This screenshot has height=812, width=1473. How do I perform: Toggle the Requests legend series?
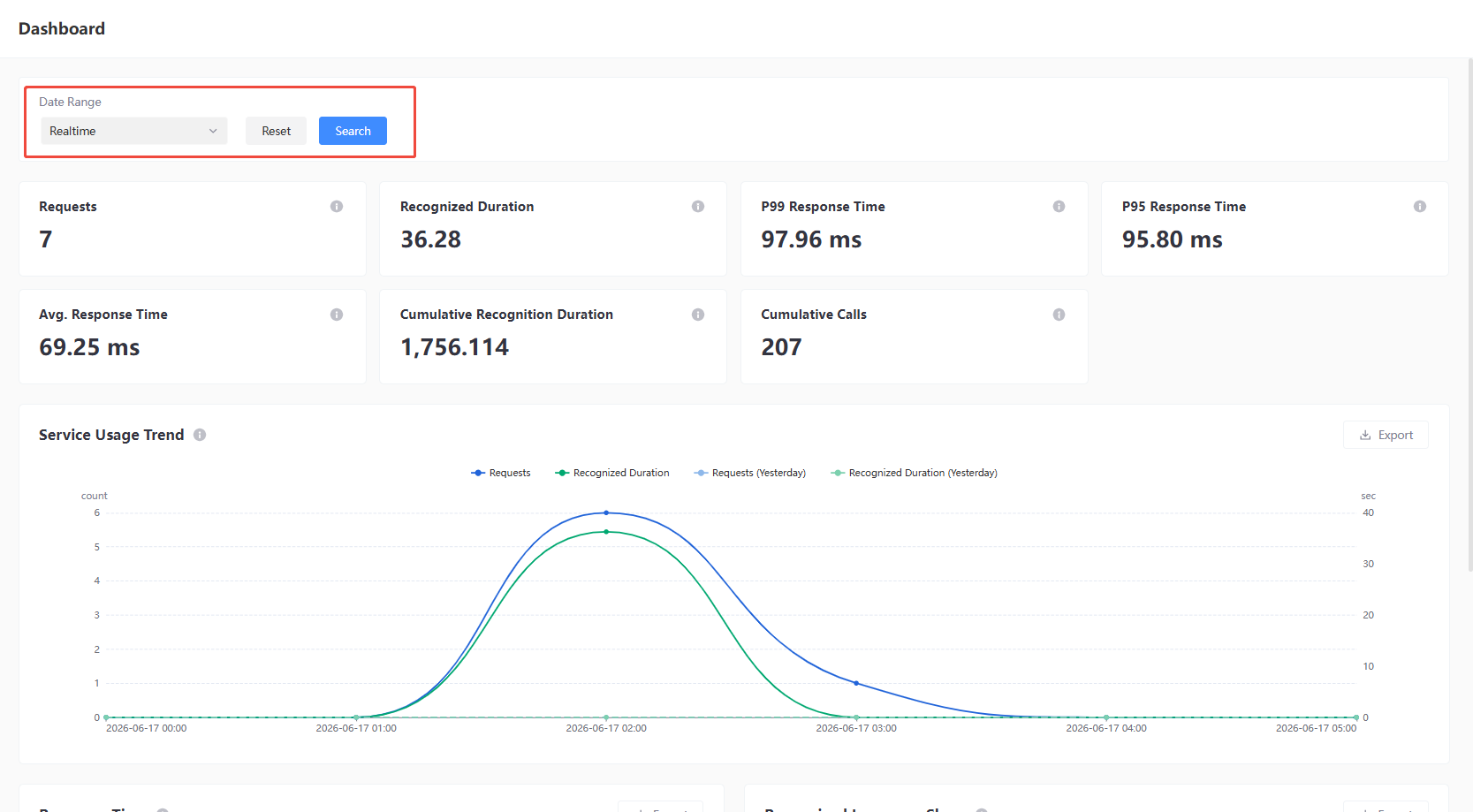(x=501, y=473)
